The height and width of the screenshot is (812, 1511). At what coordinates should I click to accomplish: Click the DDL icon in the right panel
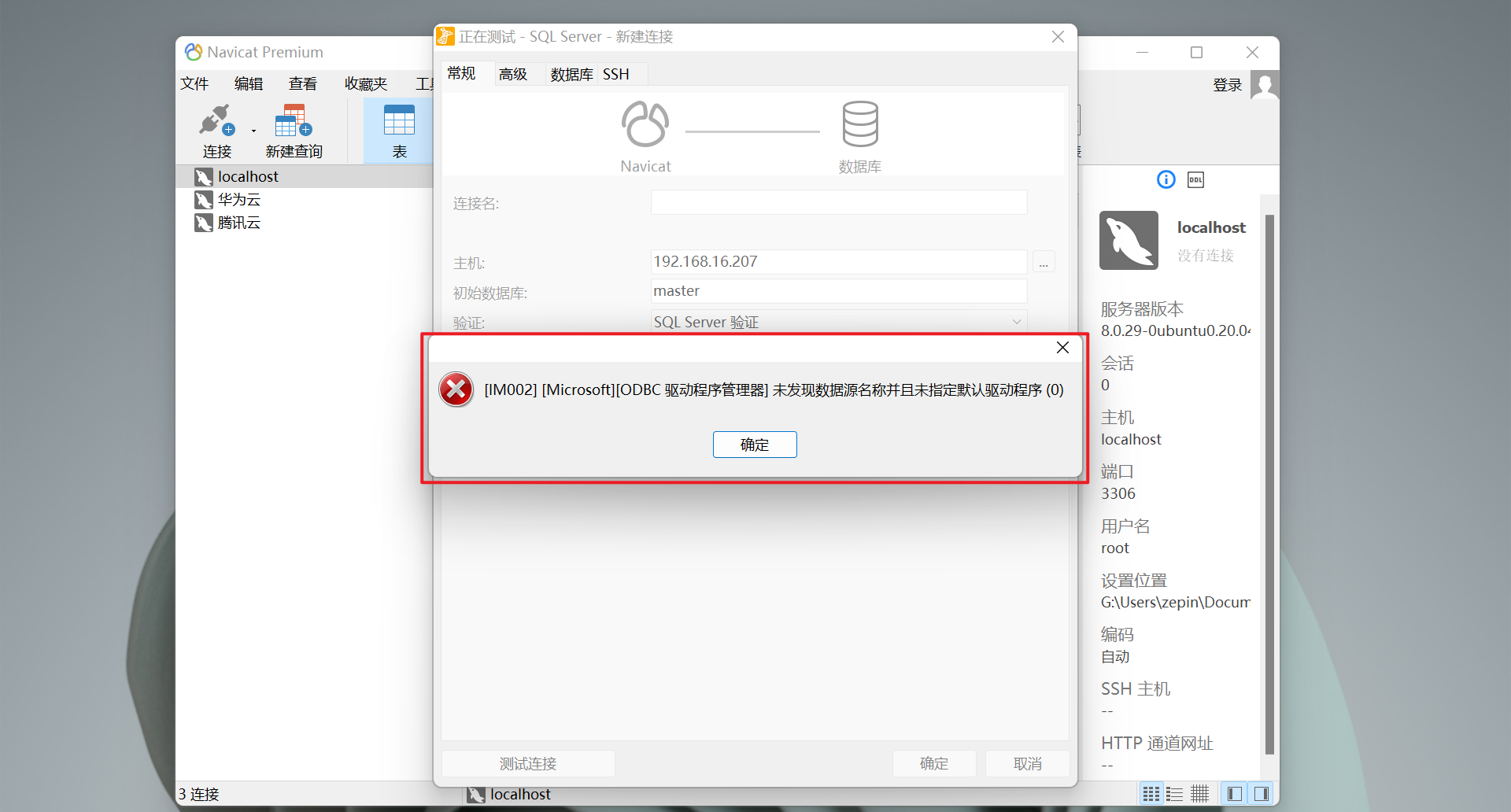(1195, 179)
